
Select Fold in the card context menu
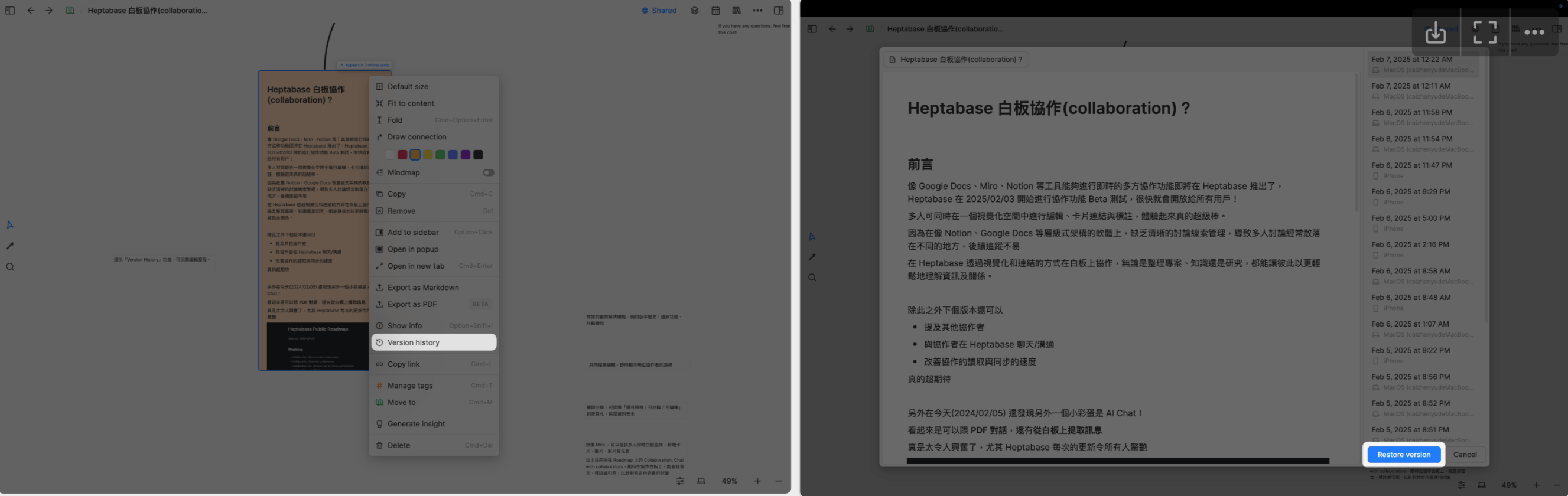click(x=434, y=120)
